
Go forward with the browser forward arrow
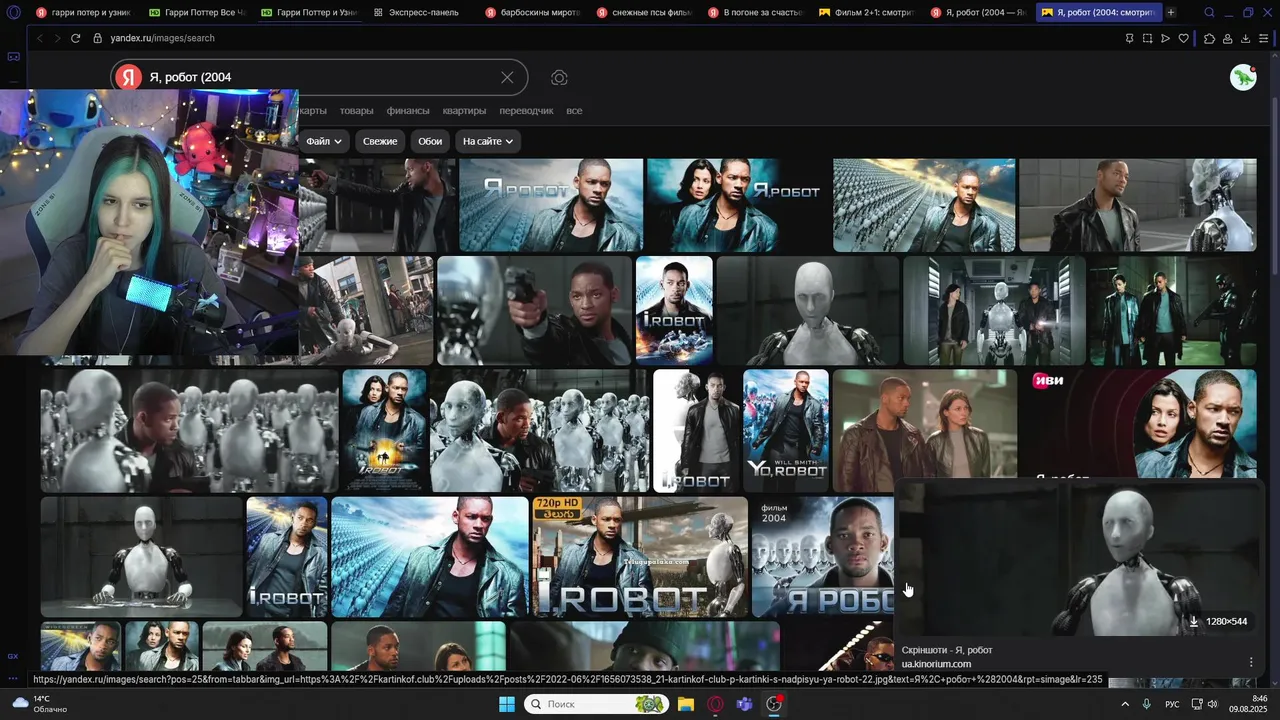click(x=56, y=38)
